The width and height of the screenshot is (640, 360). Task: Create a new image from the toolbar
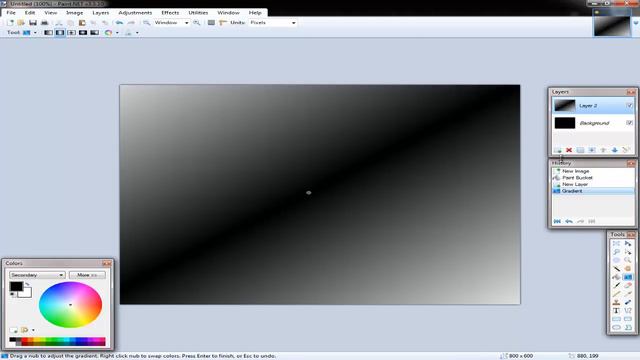pos(10,23)
